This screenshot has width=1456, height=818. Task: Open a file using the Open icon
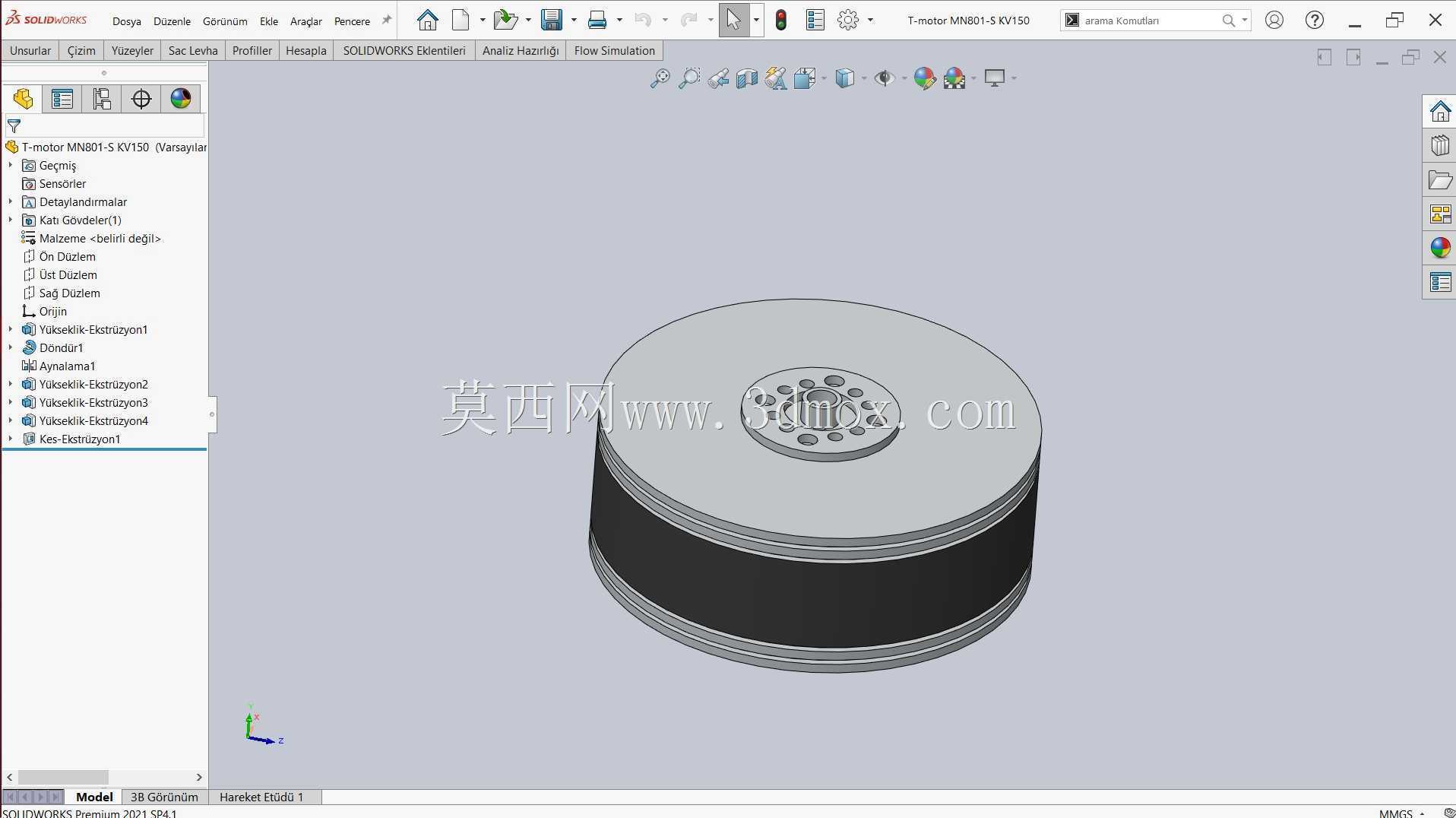pos(505,20)
